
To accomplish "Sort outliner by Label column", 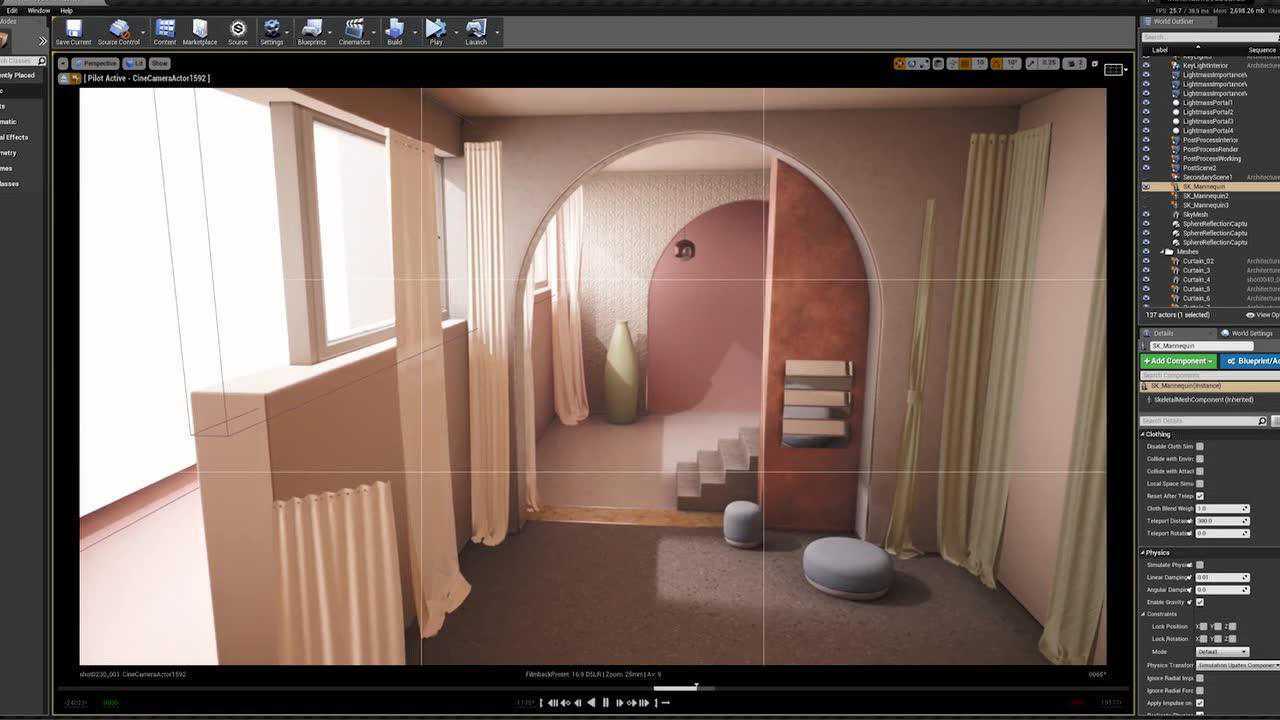I will tap(1160, 50).
